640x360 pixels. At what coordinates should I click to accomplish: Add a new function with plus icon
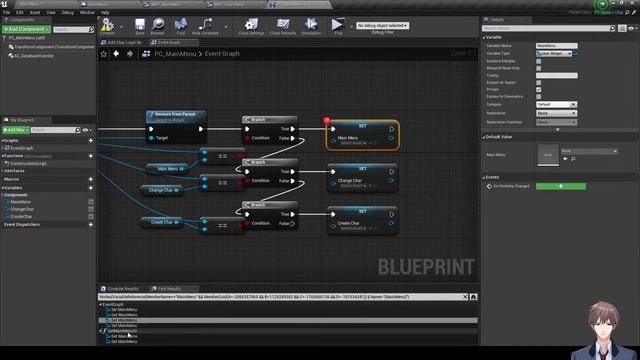[91, 156]
